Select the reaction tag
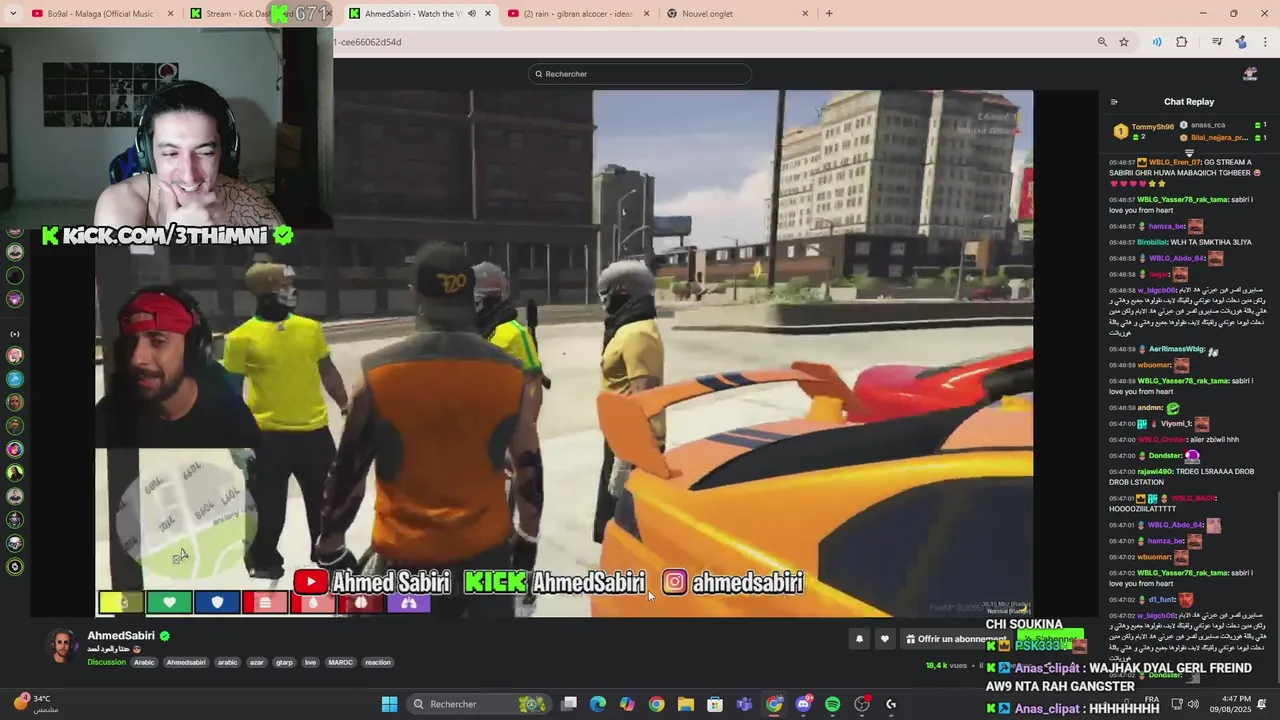Image resolution: width=1280 pixels, height=720 pixels. (378, 662)
